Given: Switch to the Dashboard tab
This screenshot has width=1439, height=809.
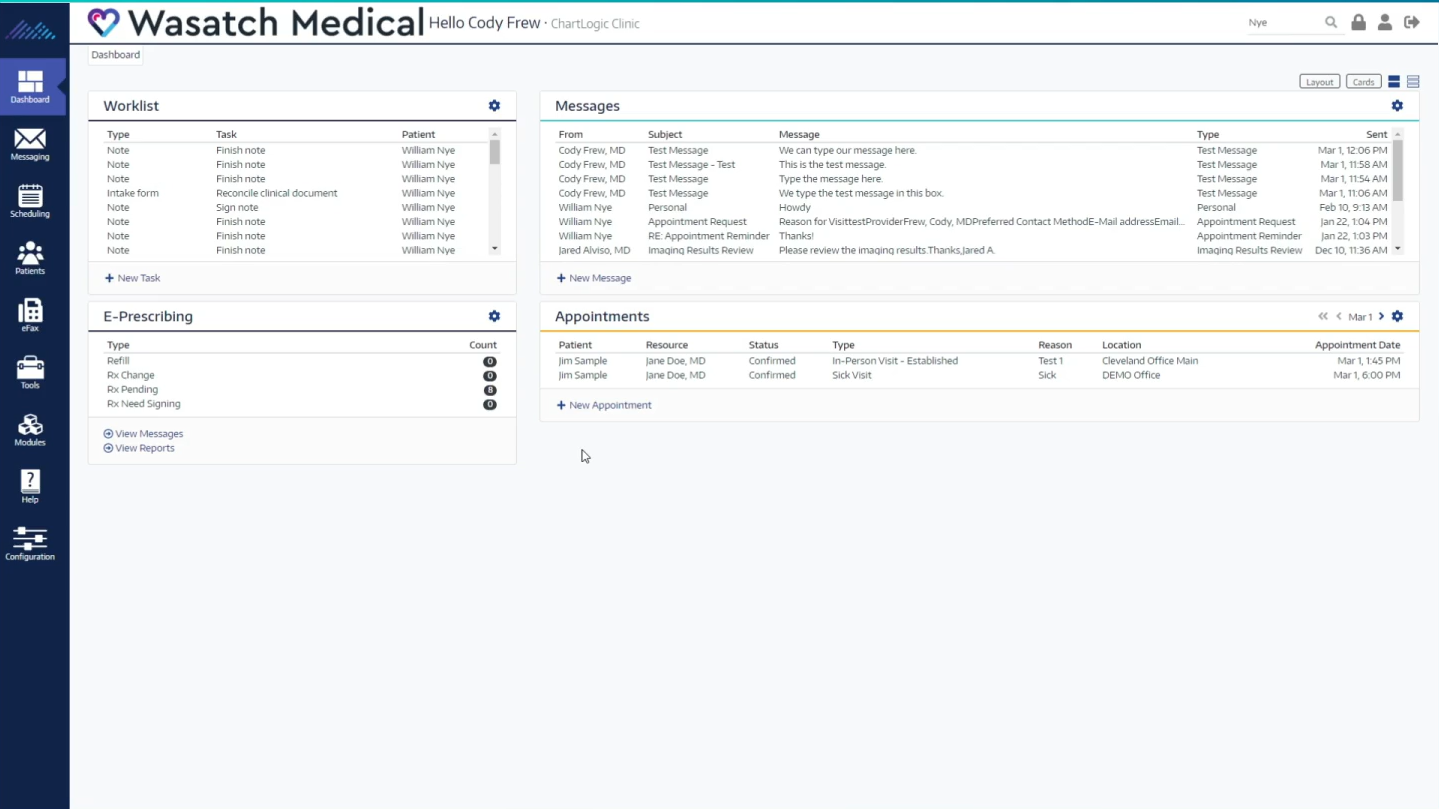Looking at the screenshot, I should 114,54.
